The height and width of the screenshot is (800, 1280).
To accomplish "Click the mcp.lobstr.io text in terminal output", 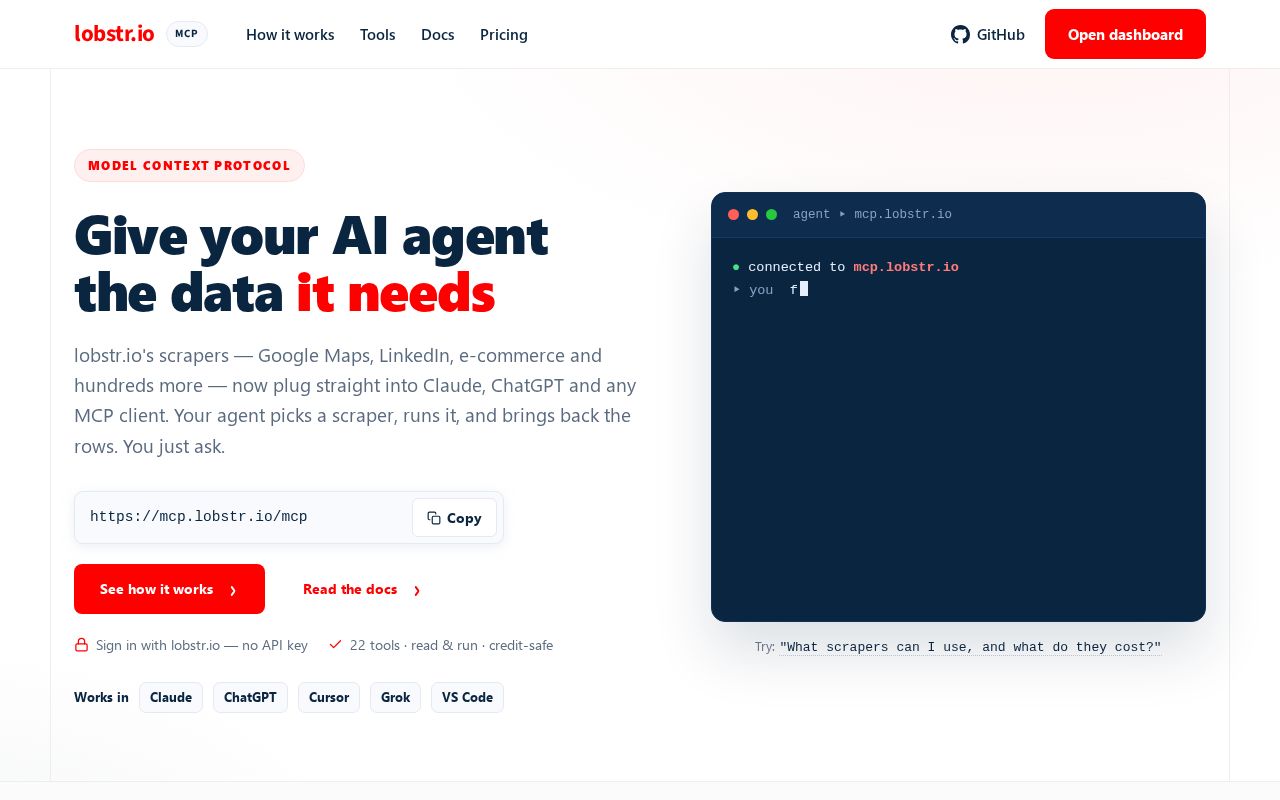I will click(906, 267).
